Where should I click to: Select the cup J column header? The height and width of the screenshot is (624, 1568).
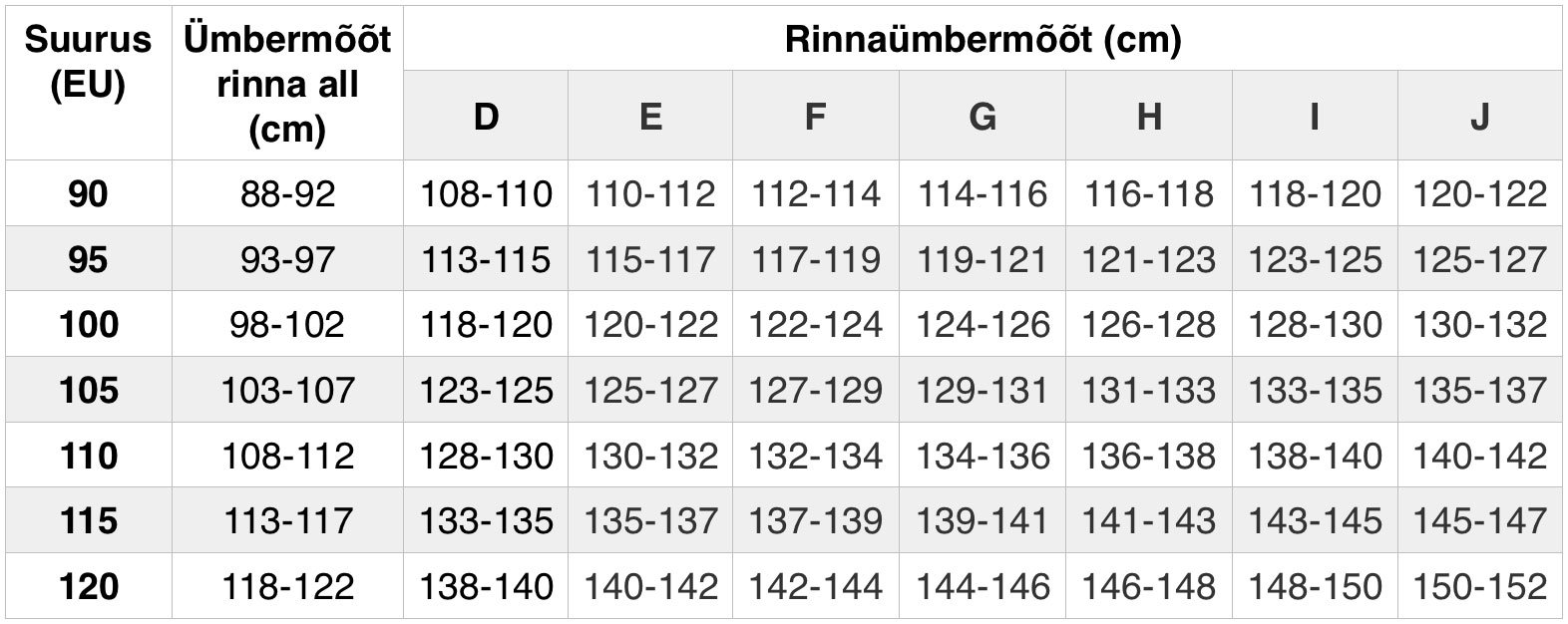[x=1479, y=117]
